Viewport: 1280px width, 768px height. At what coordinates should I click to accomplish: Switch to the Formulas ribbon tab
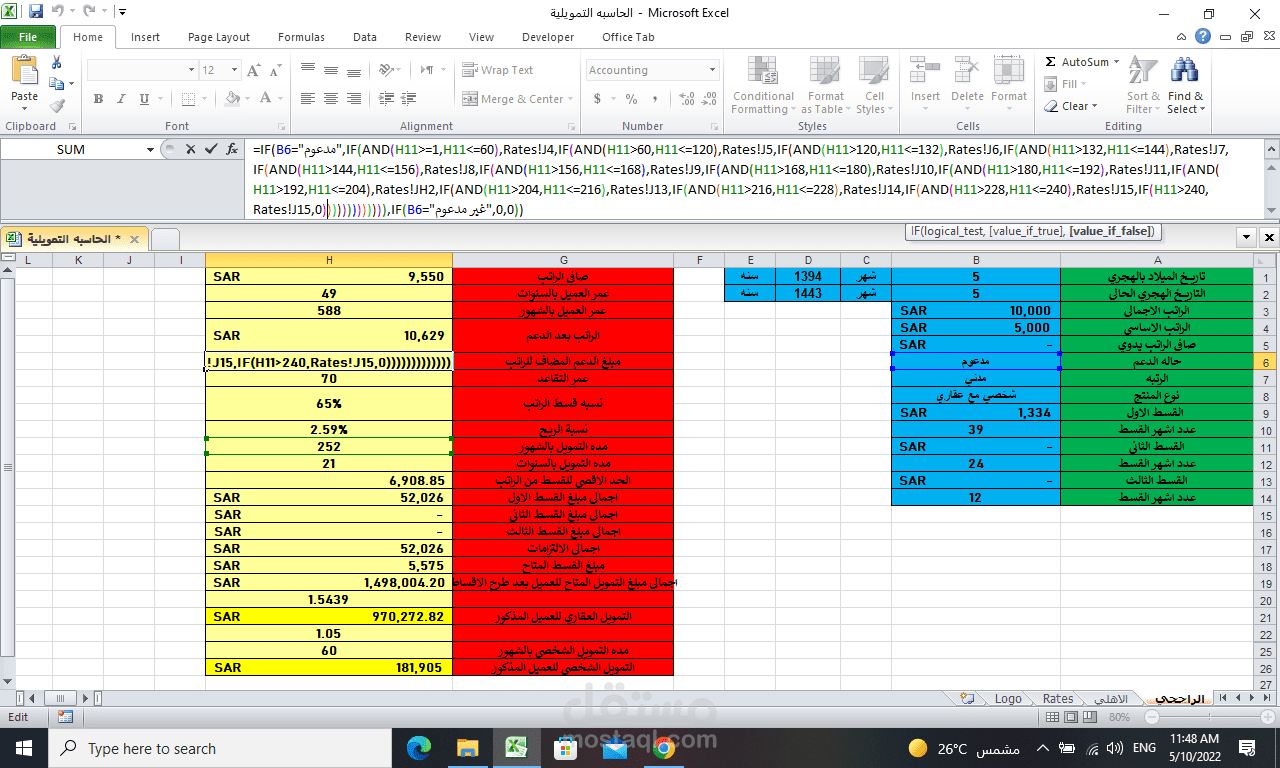click(301, 37)
